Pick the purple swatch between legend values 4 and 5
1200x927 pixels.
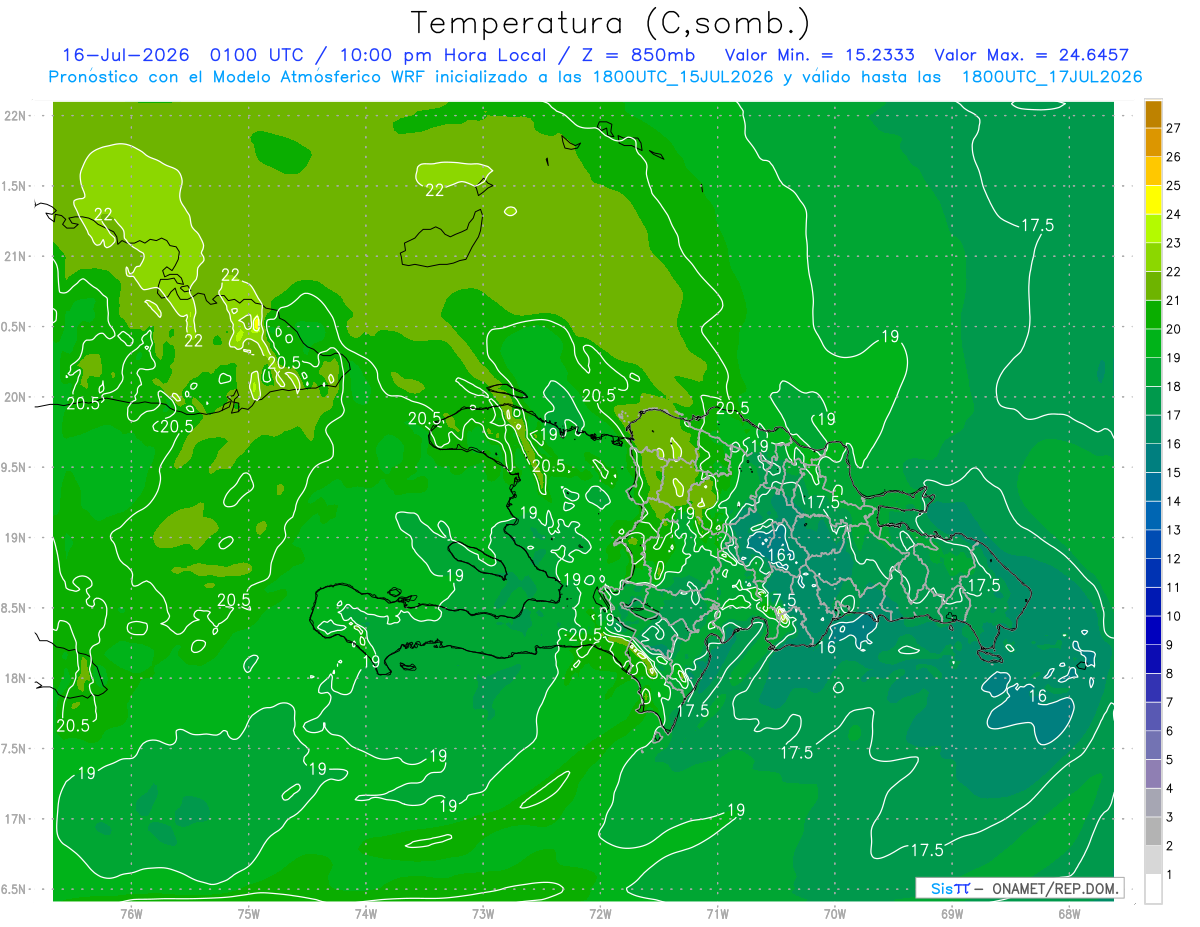coord(1154,774)
